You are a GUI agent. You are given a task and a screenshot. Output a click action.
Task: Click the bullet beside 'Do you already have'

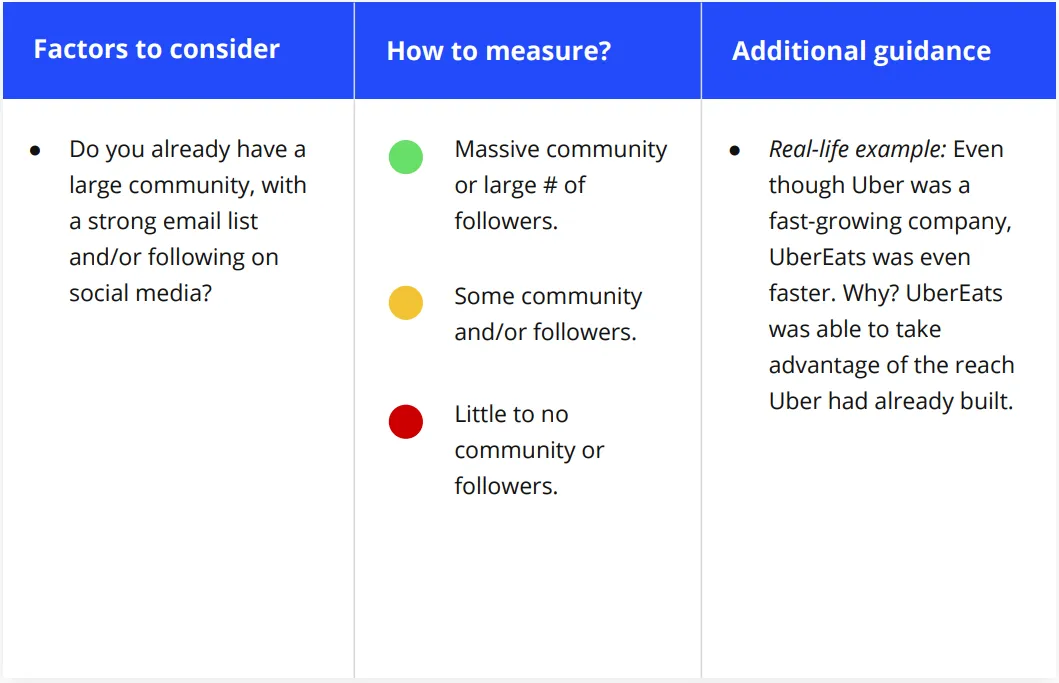[35, 151]
